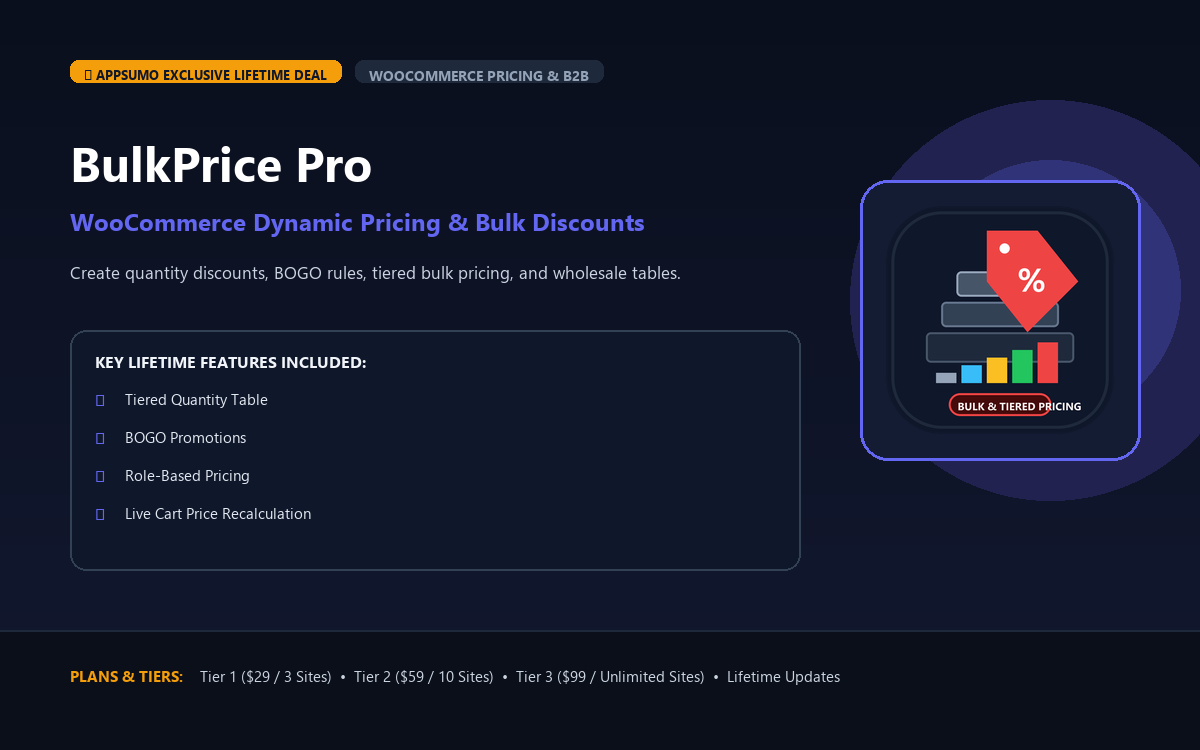Click the bullet icon beside Live Cart Price Recalculation
The height and width of the screenshot is (750, 1200).
100,514
